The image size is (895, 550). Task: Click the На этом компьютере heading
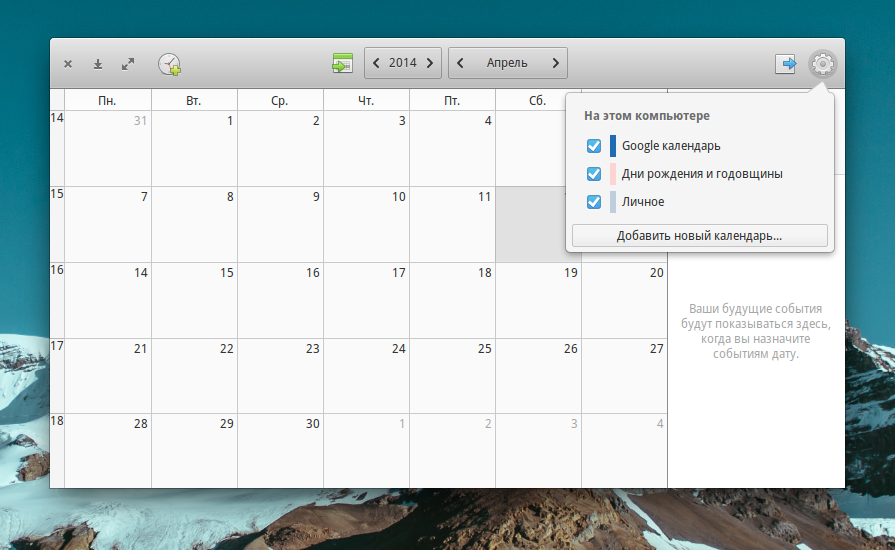click(647, 116)
